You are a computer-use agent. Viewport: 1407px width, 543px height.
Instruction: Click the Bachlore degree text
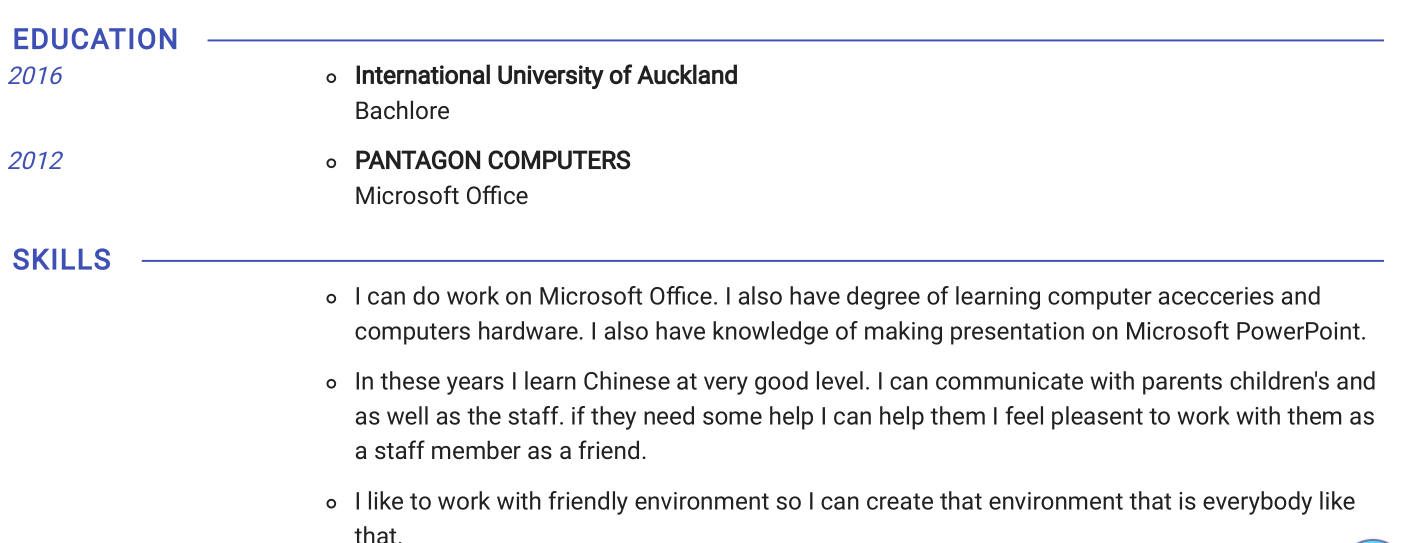click(402, 111)
